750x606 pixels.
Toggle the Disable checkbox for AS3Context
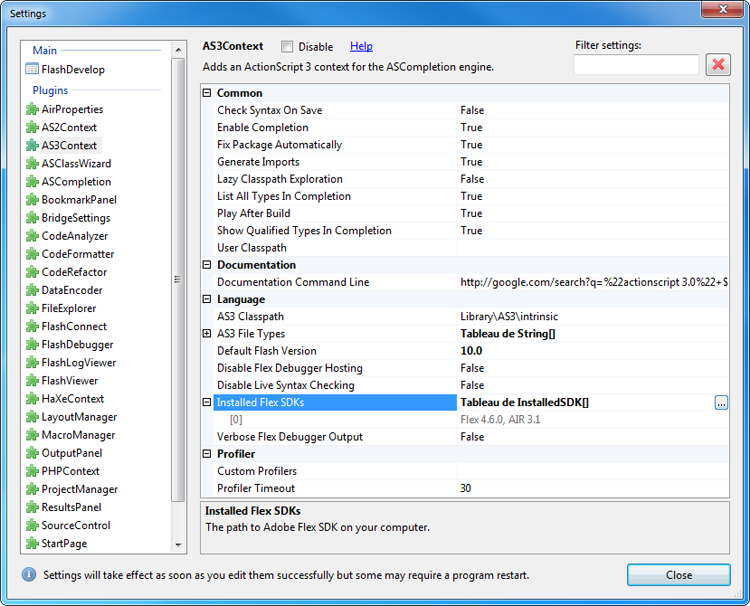coord(287,47)
